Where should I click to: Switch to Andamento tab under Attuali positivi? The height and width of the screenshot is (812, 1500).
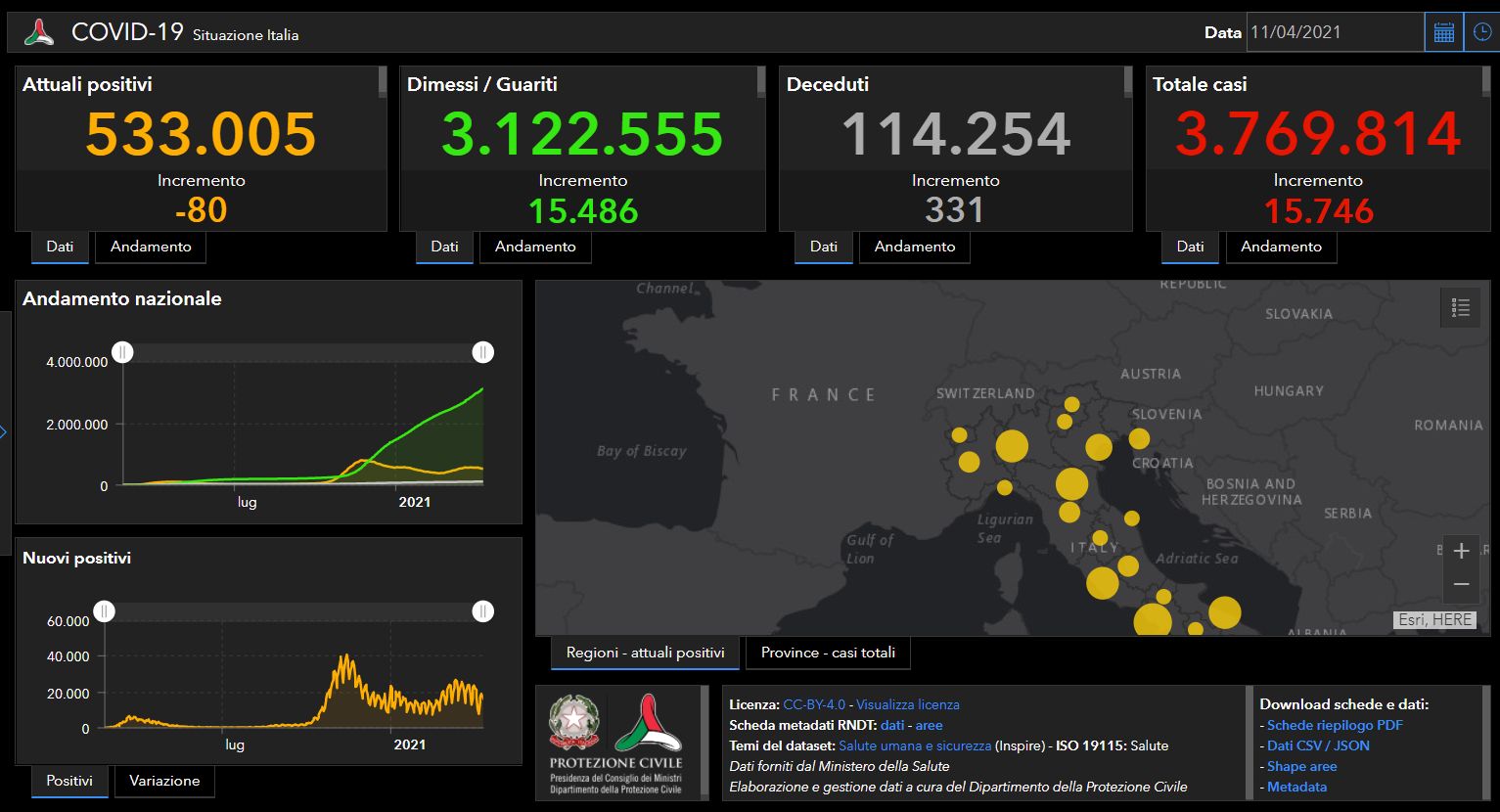click(151, 247)
